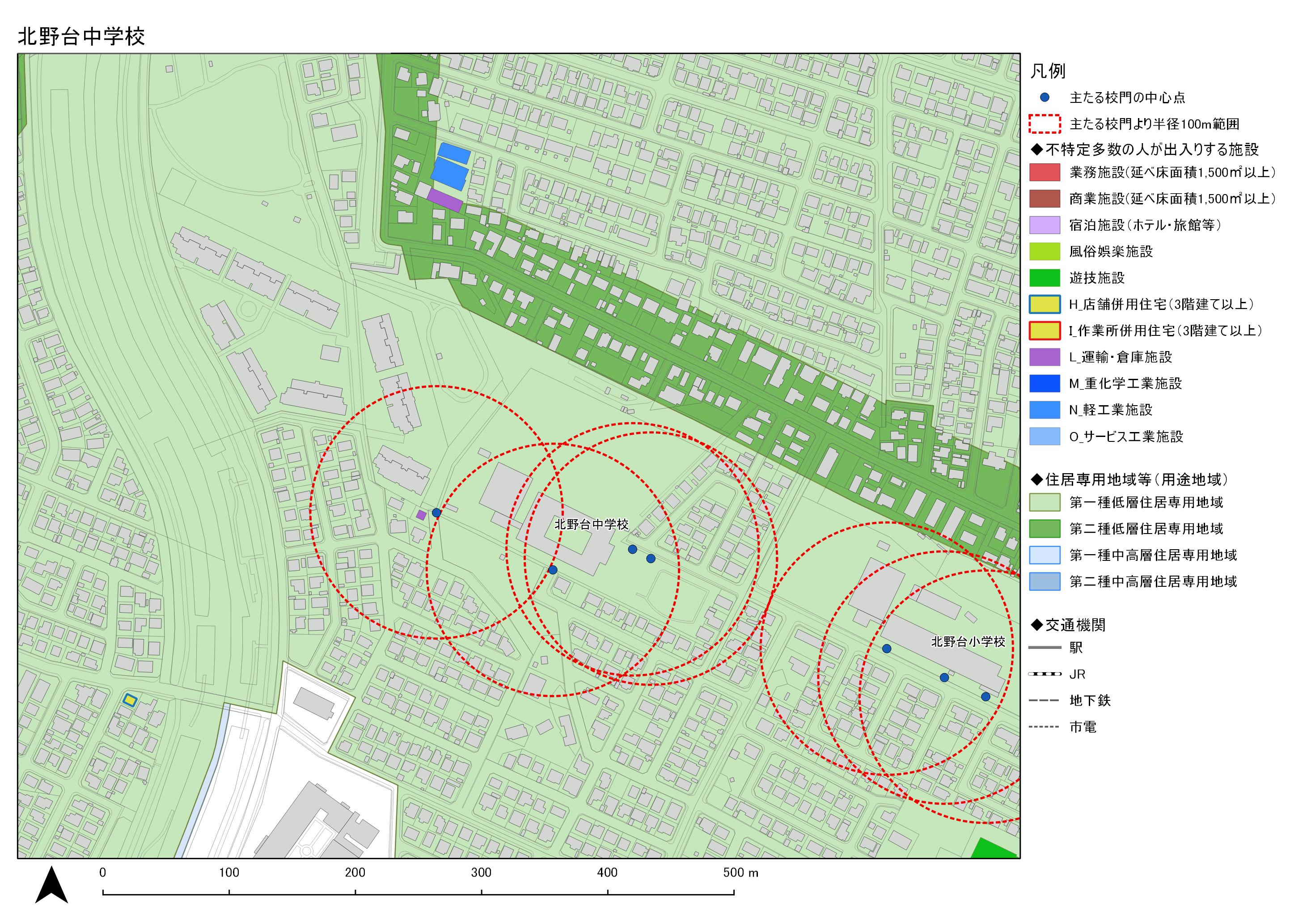Click the 地下鉄 dashed line legend symbol
The height and width of the screenshot is (924, 1307).
point(1045,700)
